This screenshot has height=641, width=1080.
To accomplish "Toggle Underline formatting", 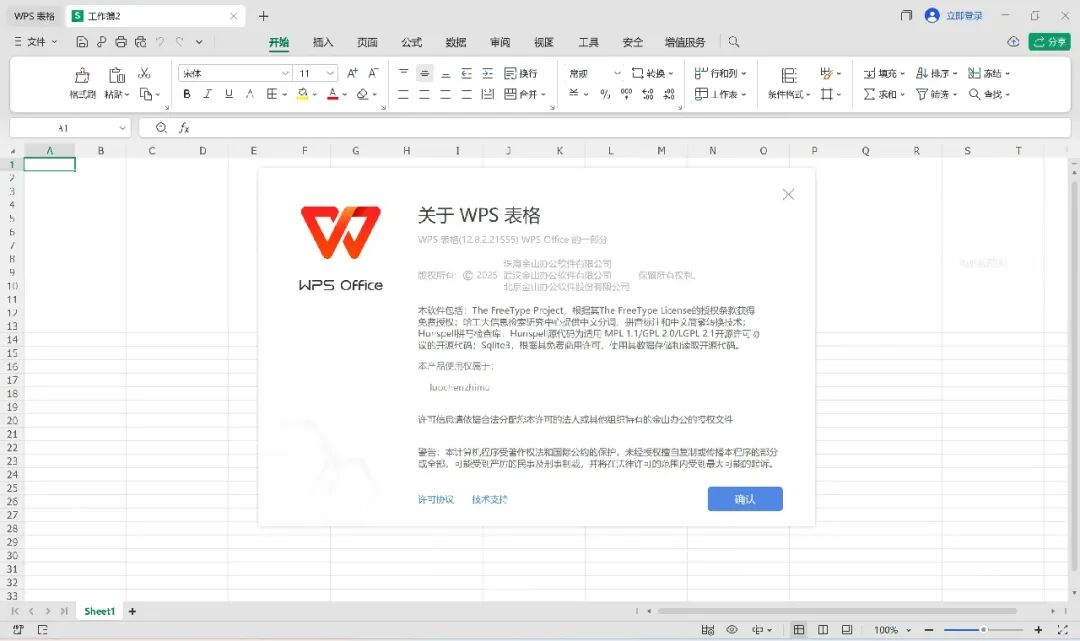I will 229,94.
